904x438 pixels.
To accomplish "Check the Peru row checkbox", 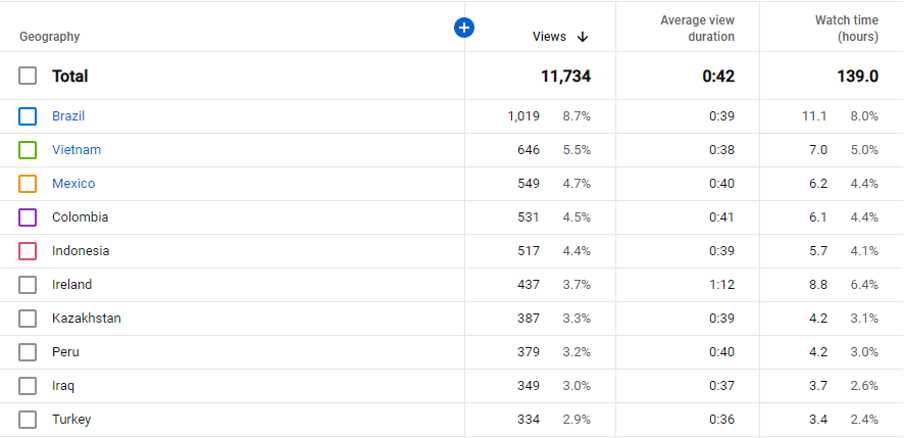I will (27, 352).
